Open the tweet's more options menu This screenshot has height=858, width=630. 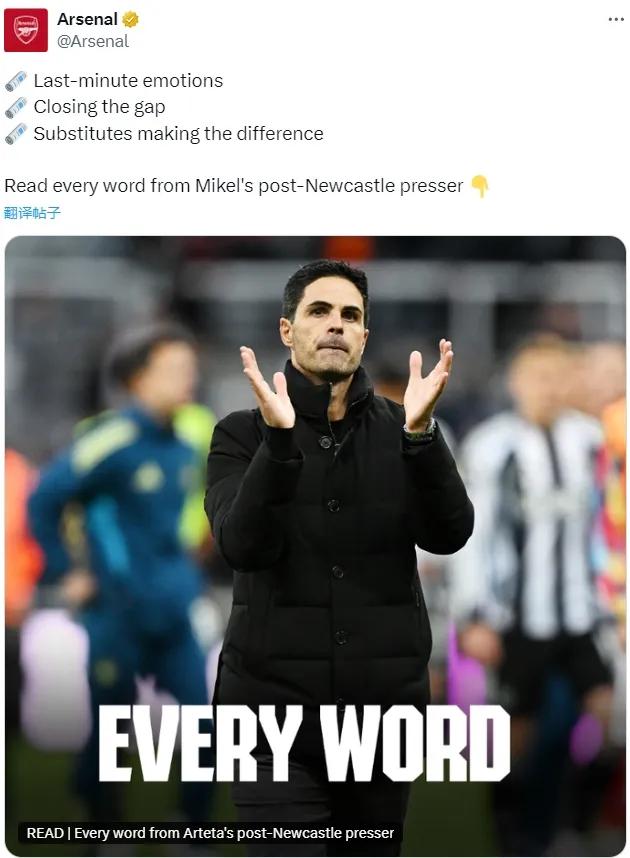(x=615, y=20)
